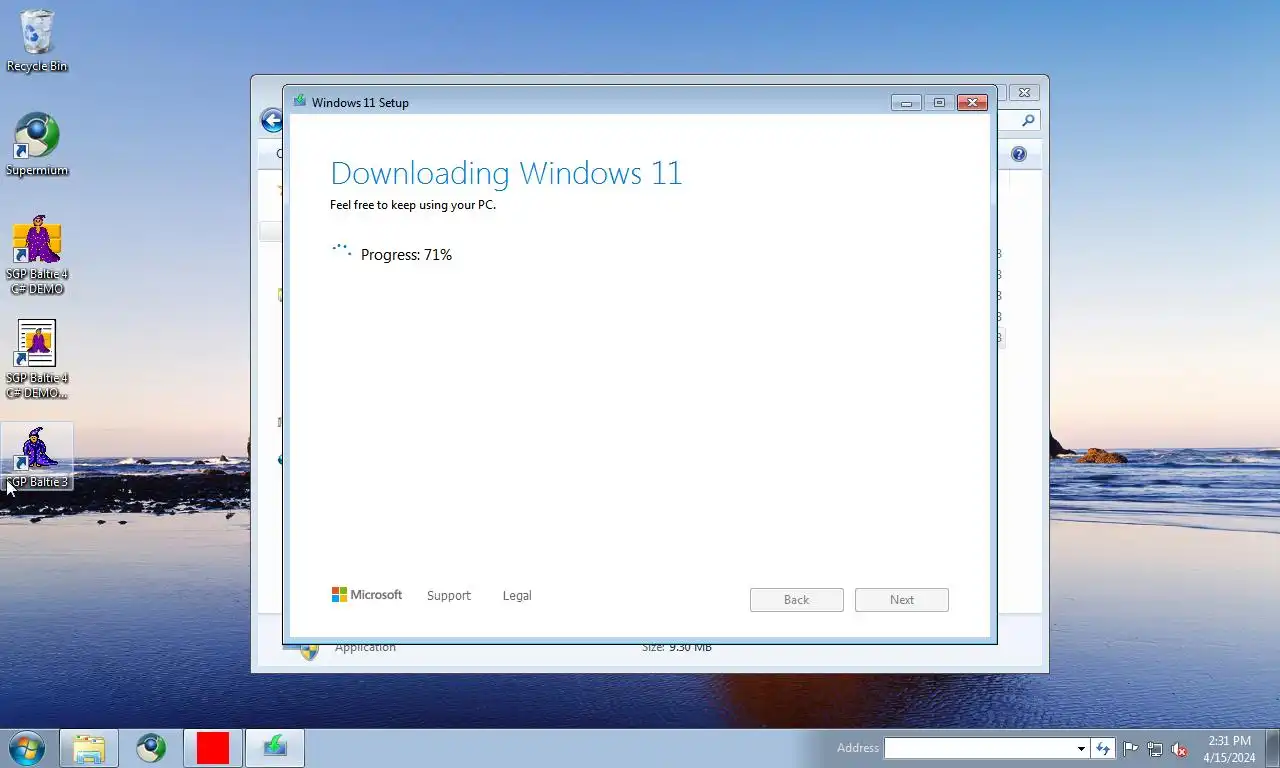Open the Recycle Bin desktop icon

pos(37,41)
